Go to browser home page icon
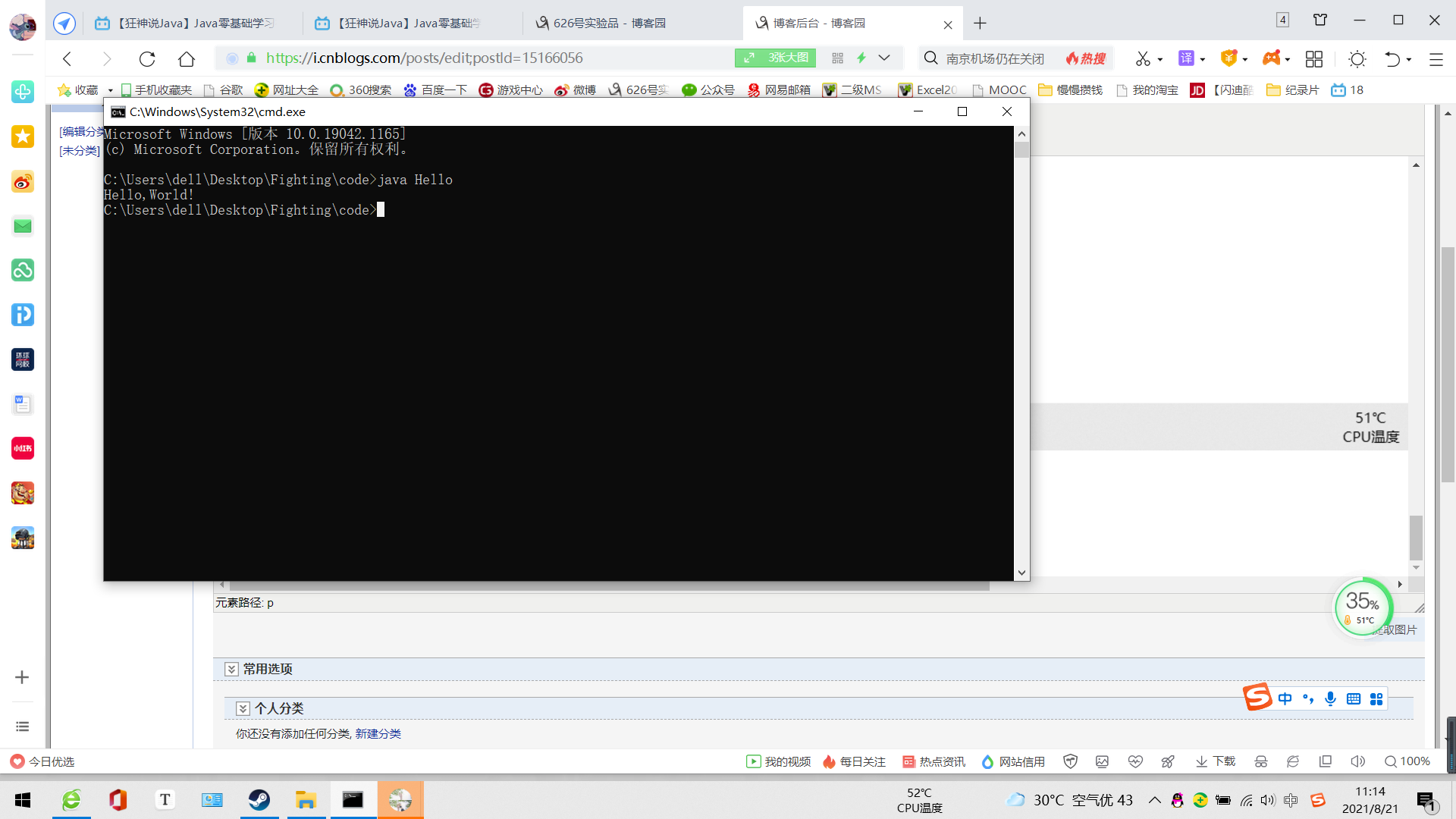The image size is (1456, 819). [x=187, y=58]
